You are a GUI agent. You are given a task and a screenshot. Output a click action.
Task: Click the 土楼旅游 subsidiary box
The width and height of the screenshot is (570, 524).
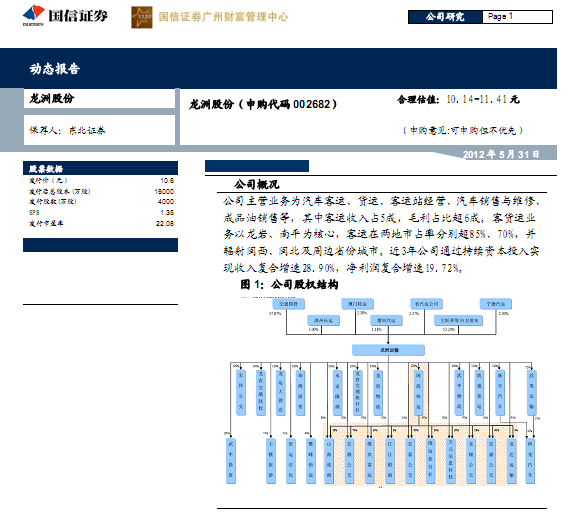270,461
